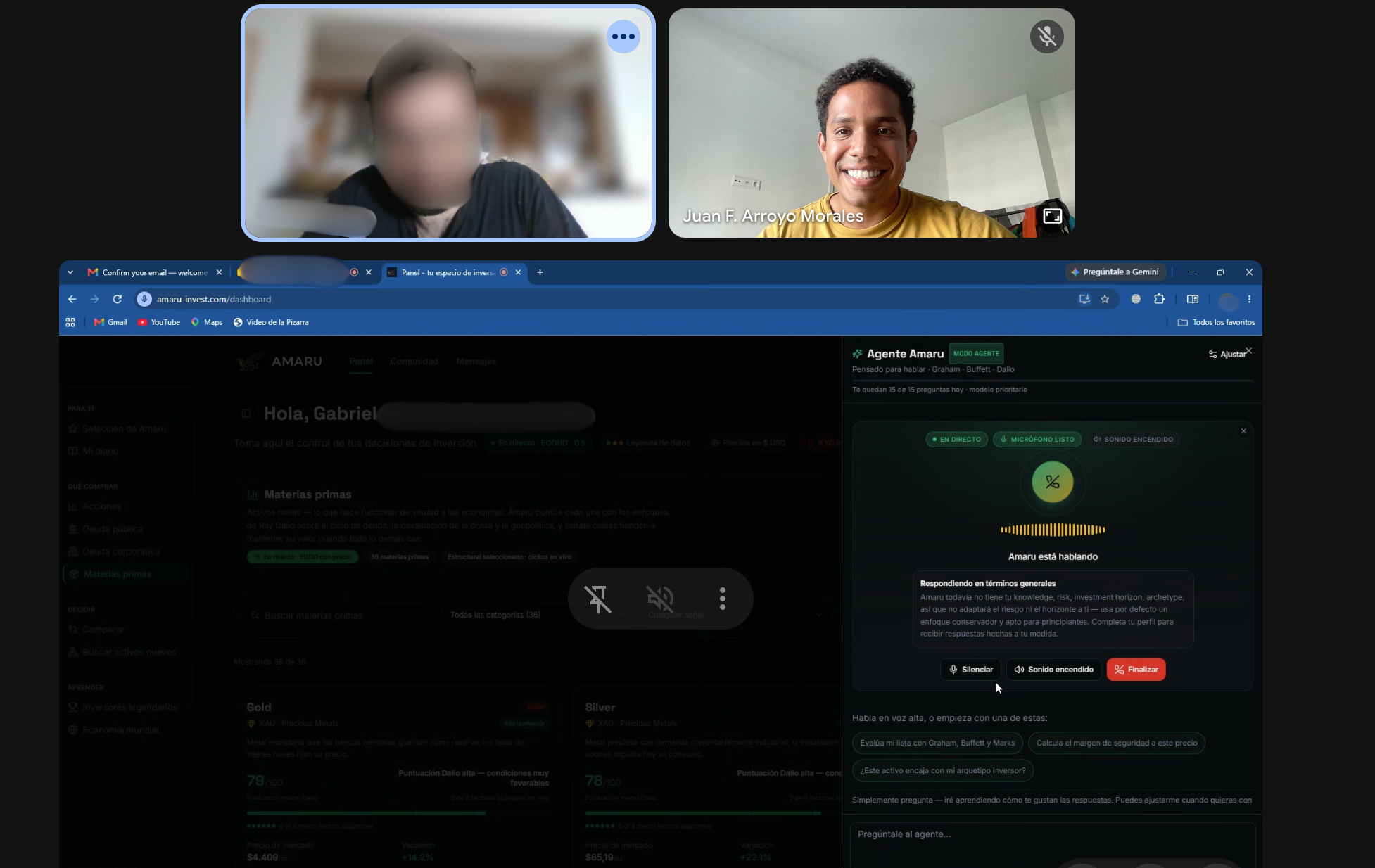
Task: Open the Chrome extensions puzzle icon
Action: click(x=1159, y=299)
